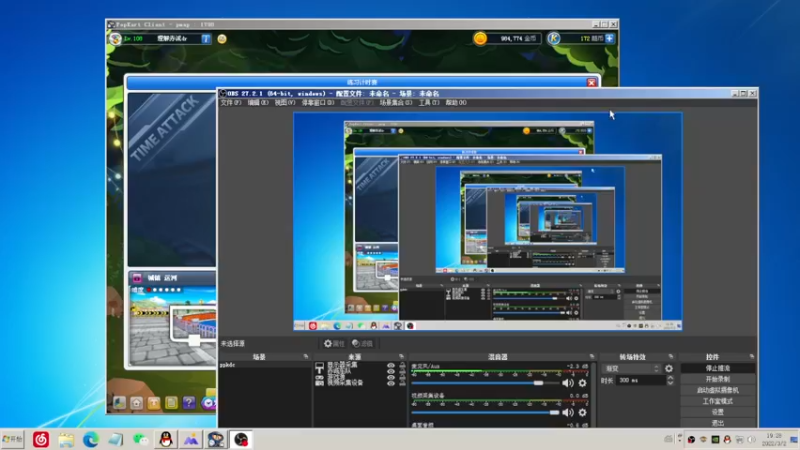The height and width of the screenshot is (450, 800).
Task: Open gear settings for 视频采集设备 mixer channel
Action: click(582, 412)
